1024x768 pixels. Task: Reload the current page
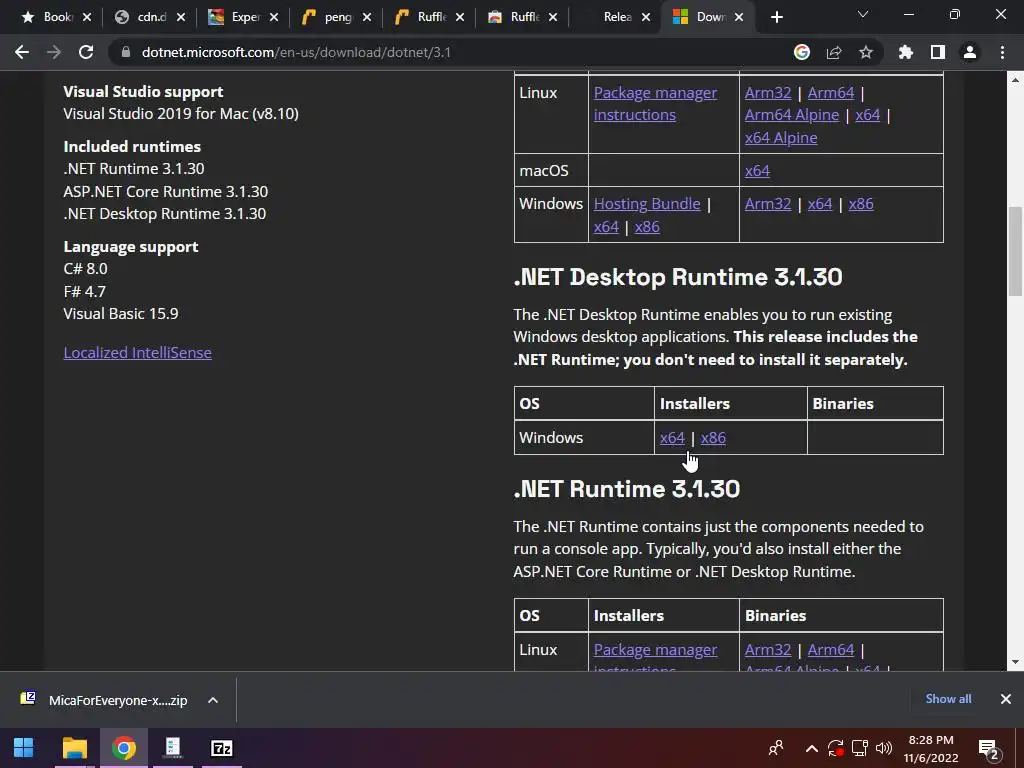pos(86,52)
